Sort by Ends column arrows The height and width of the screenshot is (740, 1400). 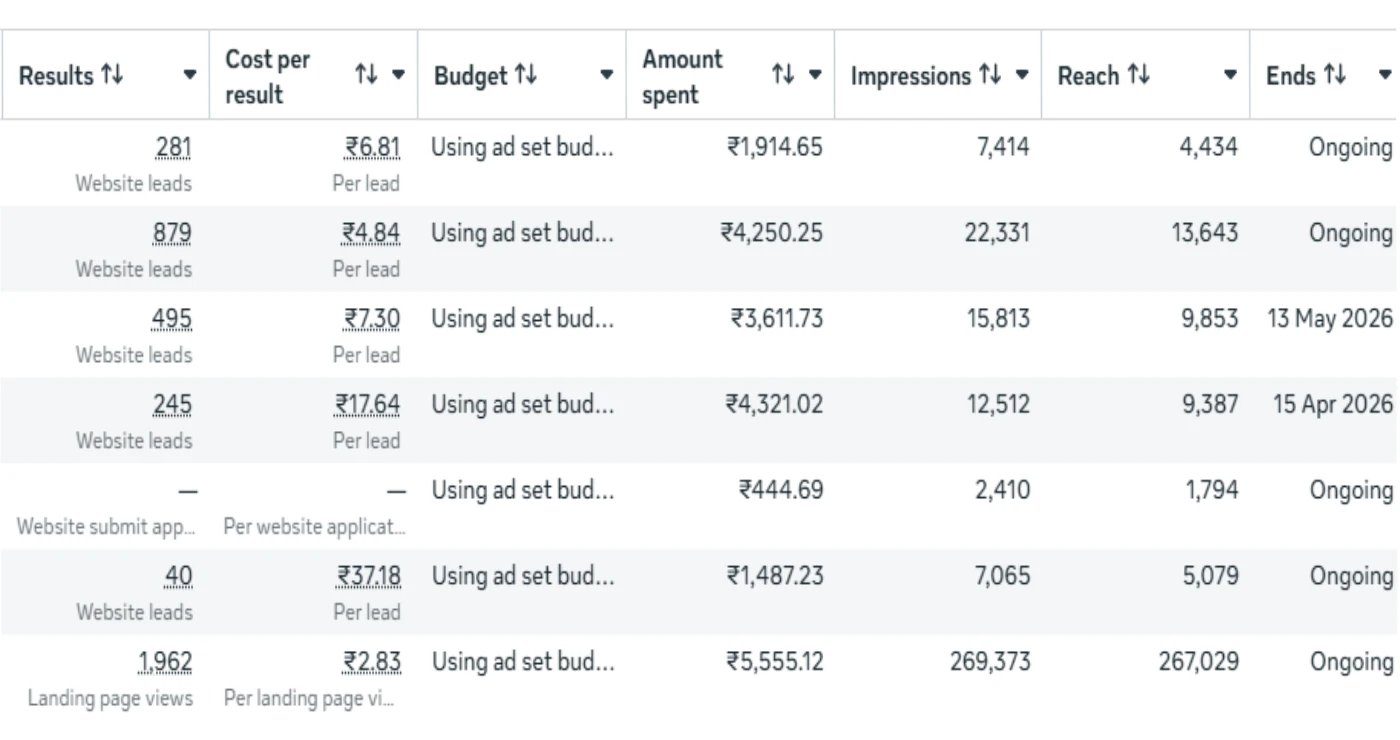1335,75
